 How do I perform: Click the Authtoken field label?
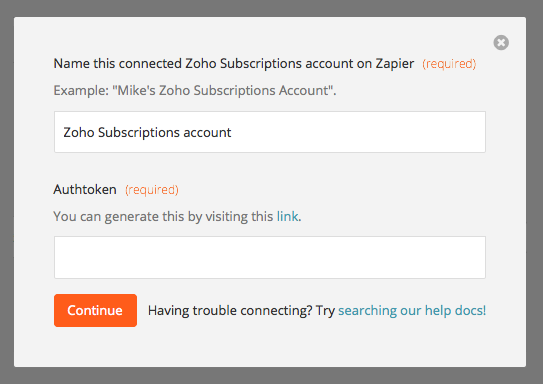(x=85, y=189)
